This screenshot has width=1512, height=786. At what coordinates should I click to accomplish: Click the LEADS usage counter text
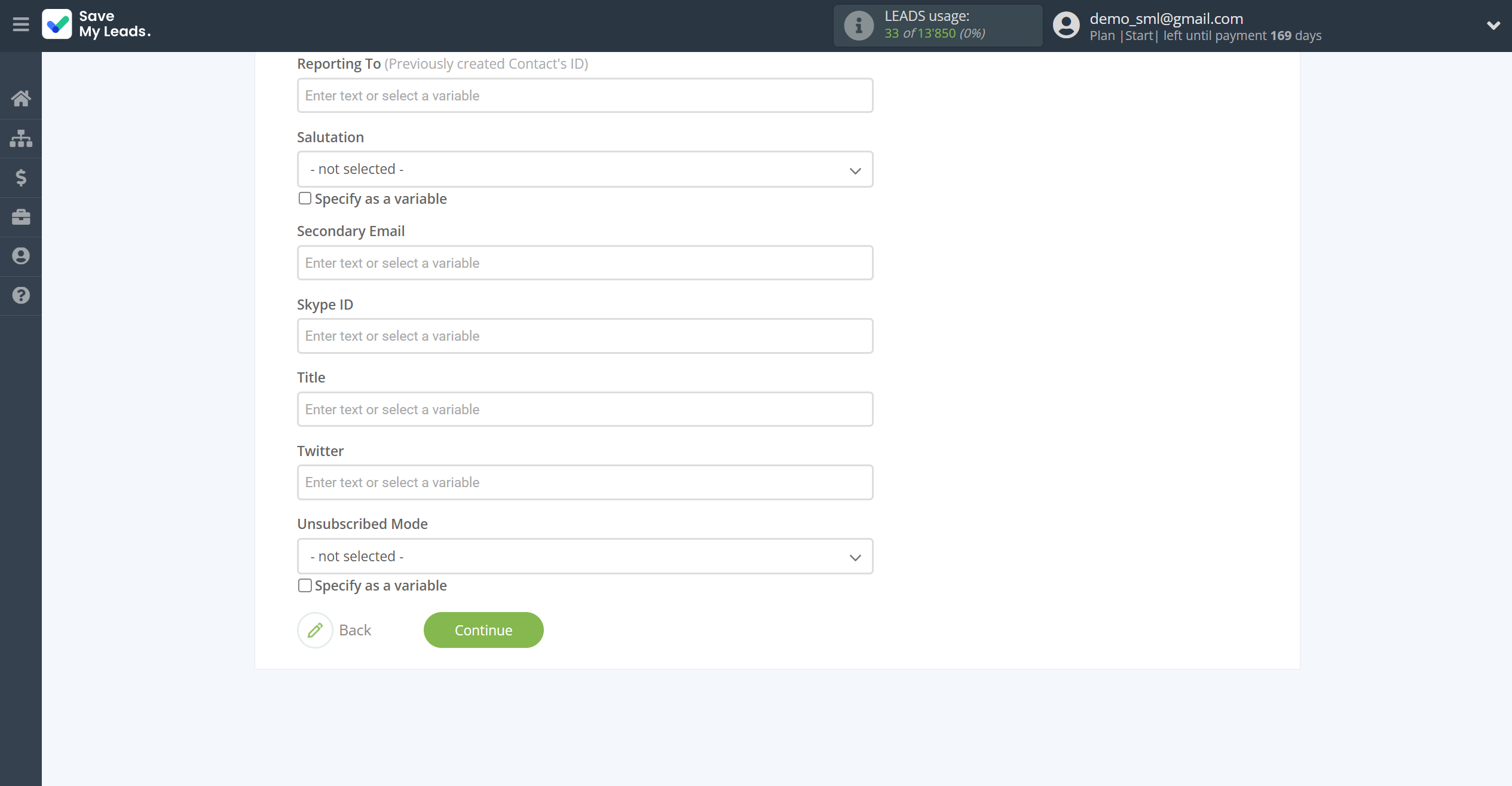935,33
